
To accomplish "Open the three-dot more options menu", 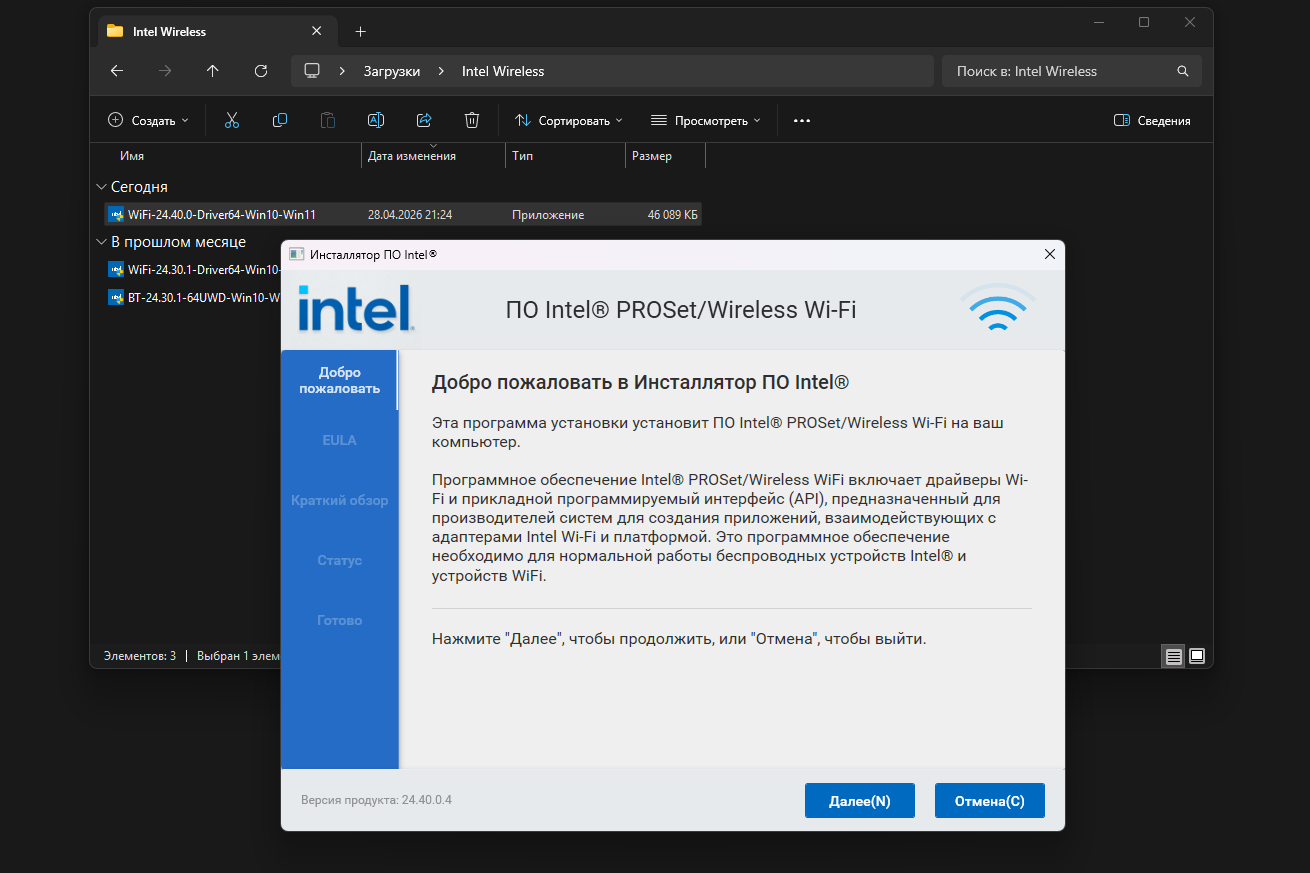I will pyautogui.click(x=800, y=119).
